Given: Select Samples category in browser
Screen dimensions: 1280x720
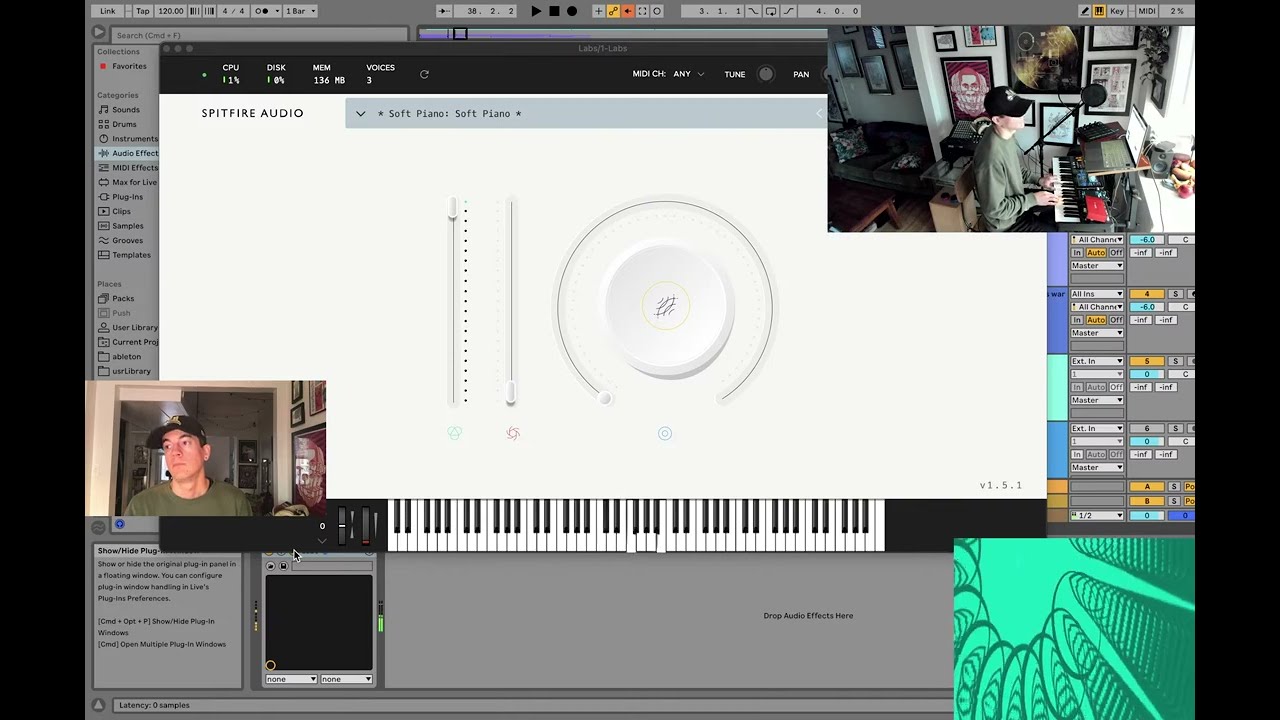Looking at the screenshot, I should [x=127, y=226].
